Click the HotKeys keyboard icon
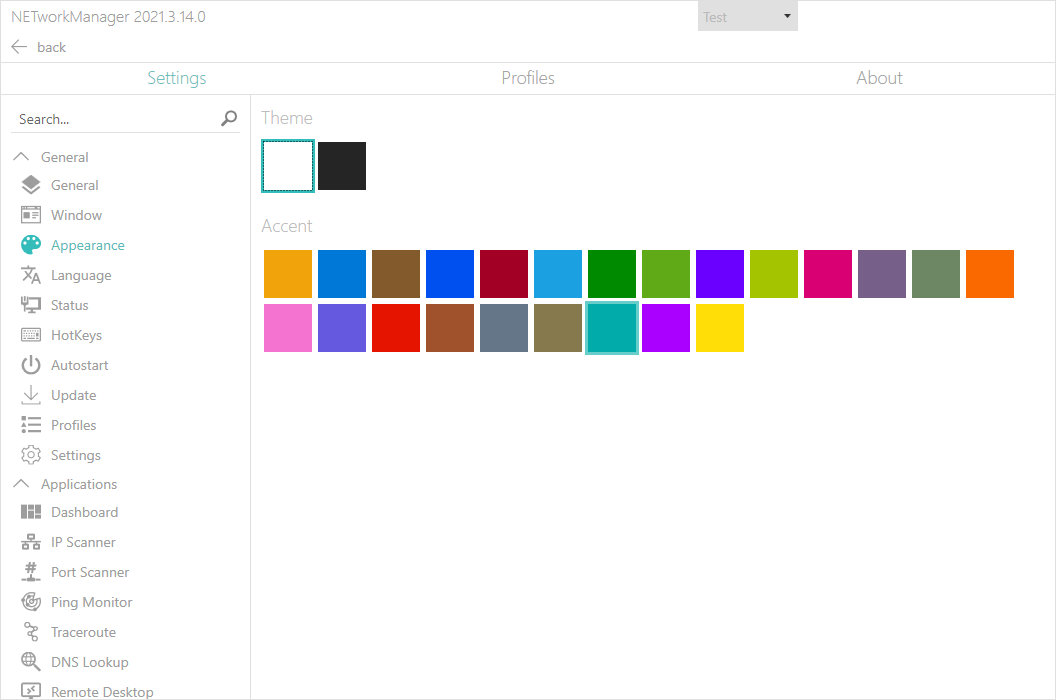 point(31,335)
